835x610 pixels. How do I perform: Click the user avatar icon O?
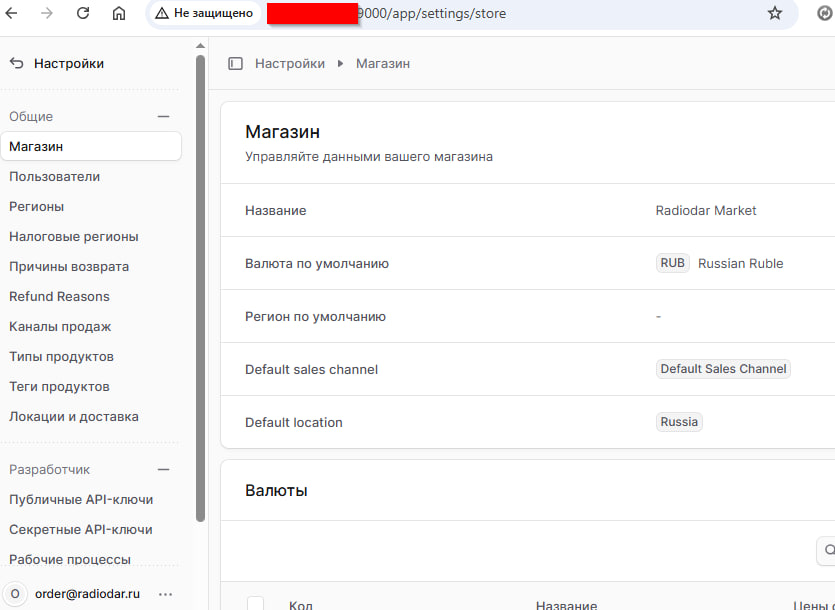click(x=15, y=593)
